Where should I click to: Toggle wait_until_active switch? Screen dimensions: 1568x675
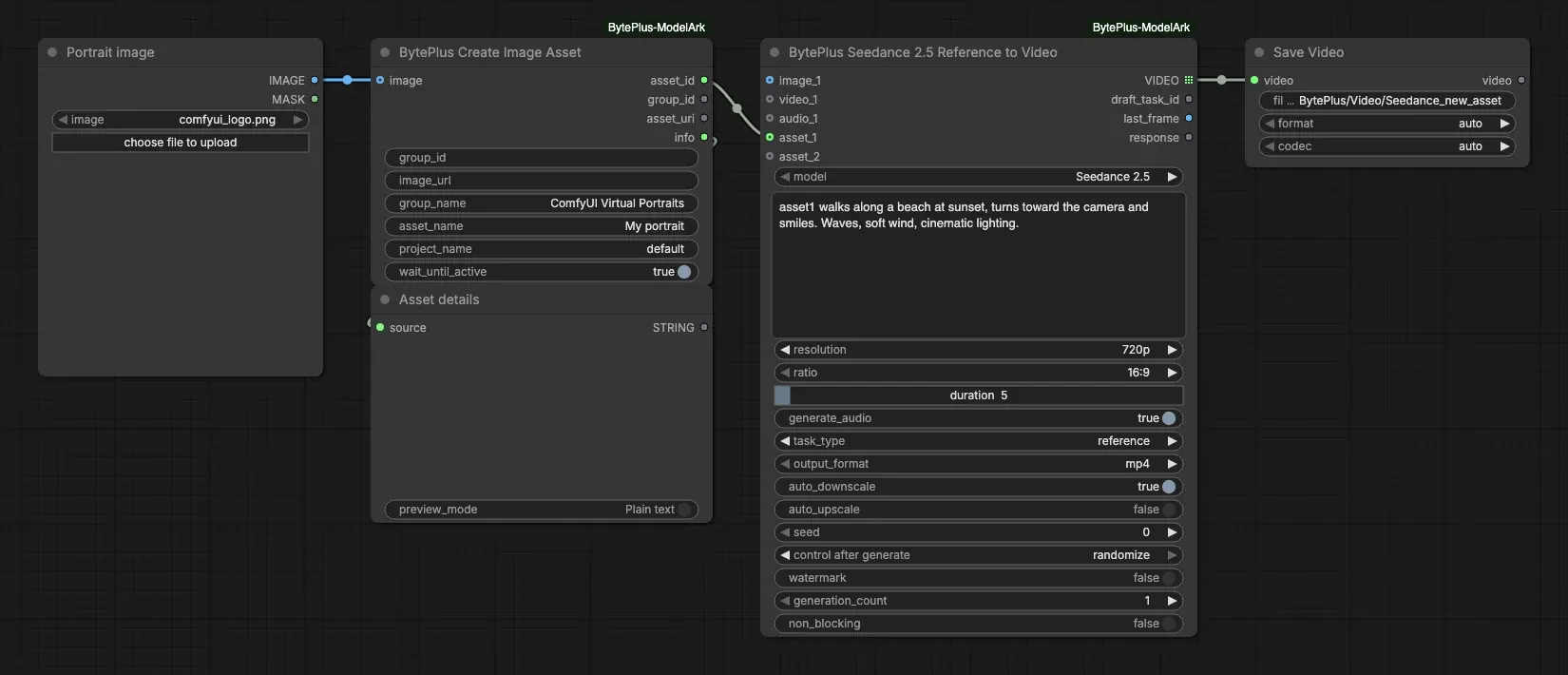684,272
